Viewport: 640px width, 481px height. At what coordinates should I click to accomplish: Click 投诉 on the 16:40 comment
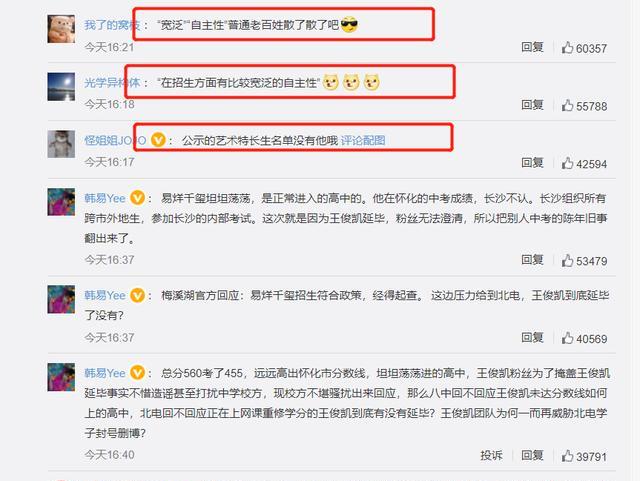pyautogui.click(x=491, y=455)
